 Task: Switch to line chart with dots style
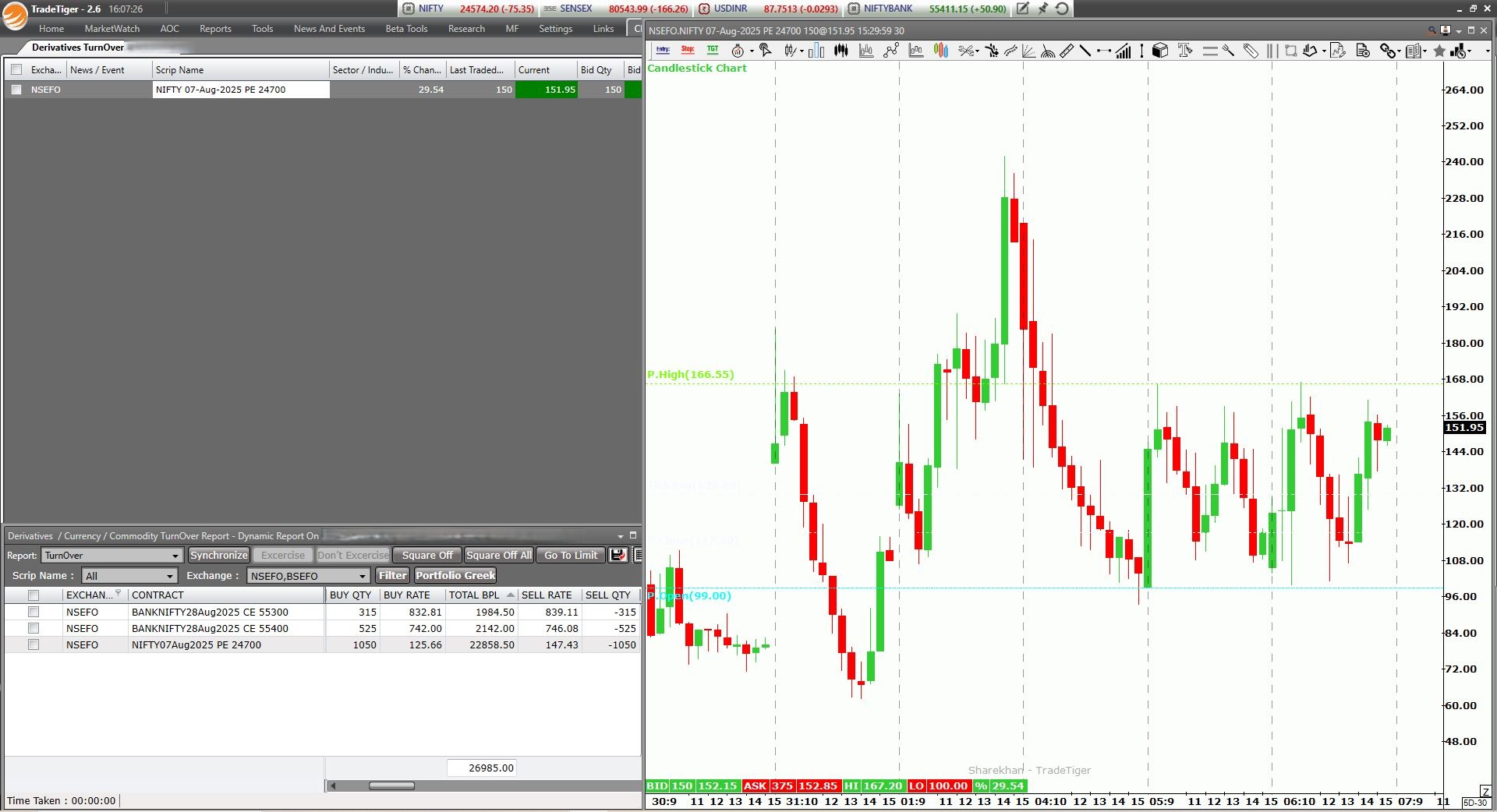coord(891,51)
